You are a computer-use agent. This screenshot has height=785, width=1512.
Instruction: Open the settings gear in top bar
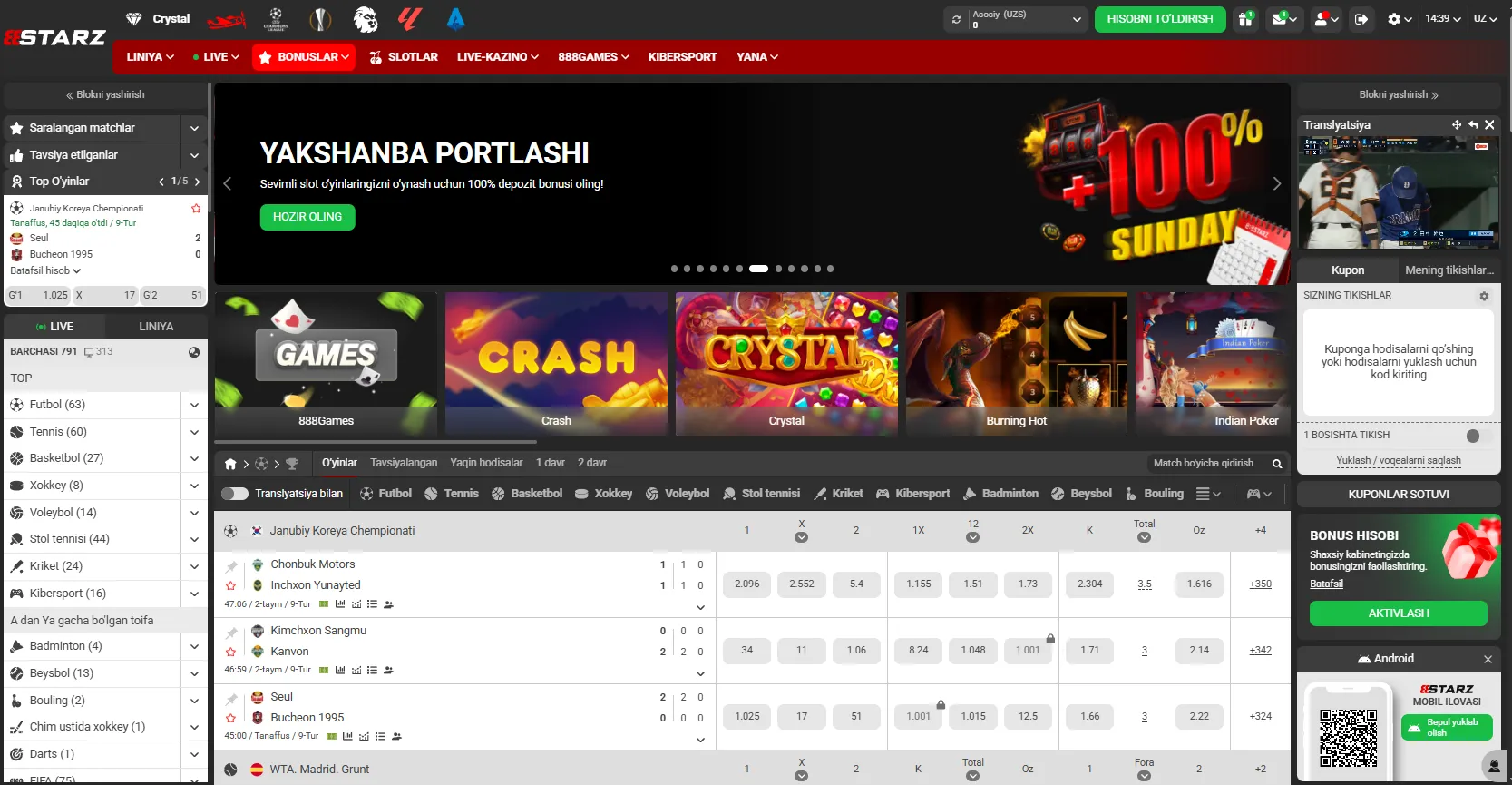point(1400,19)
